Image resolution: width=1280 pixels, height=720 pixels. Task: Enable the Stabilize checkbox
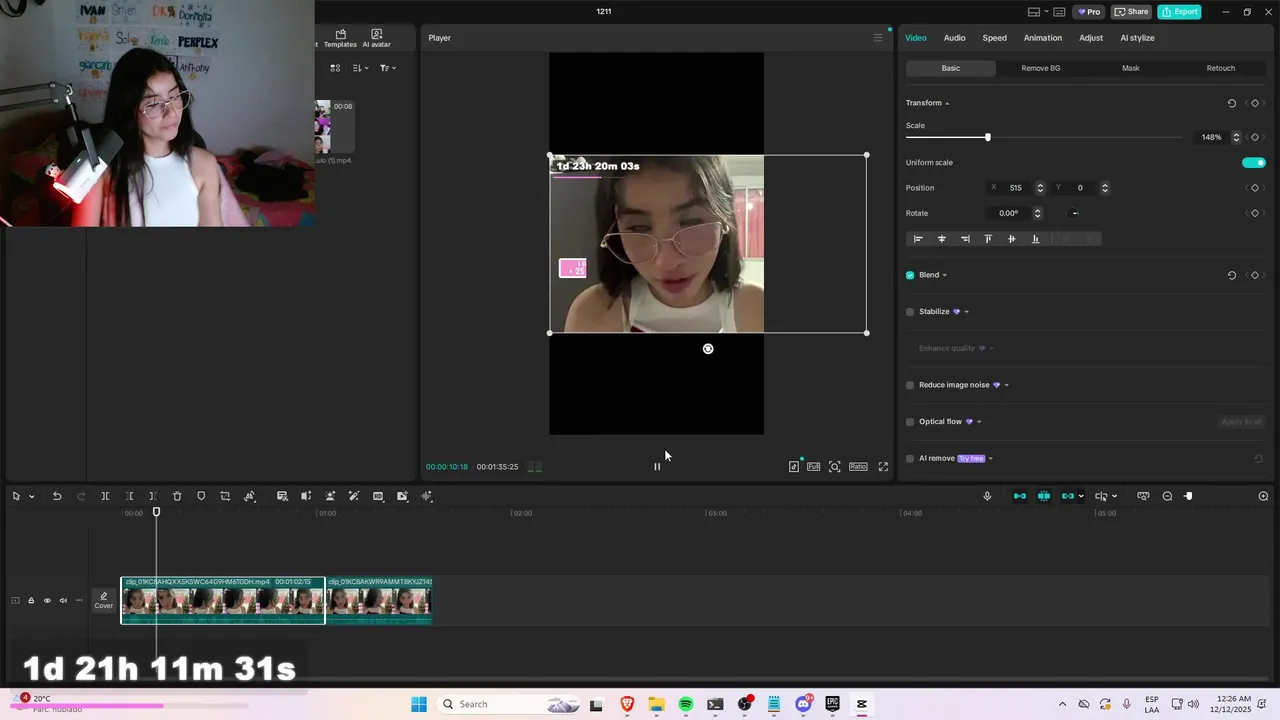(910, 312)
